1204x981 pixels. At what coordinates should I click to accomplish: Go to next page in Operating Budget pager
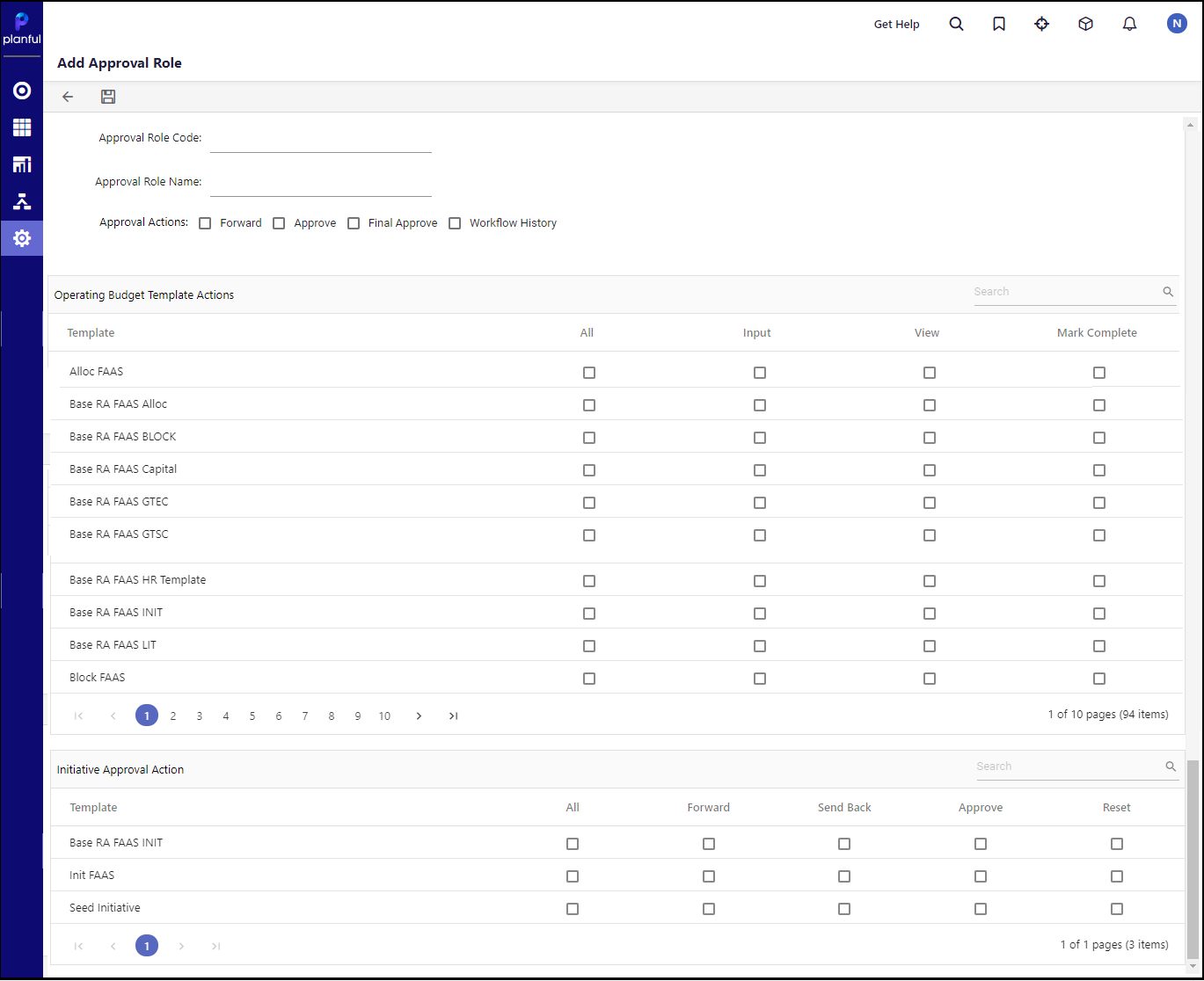[x=419, y=716]
